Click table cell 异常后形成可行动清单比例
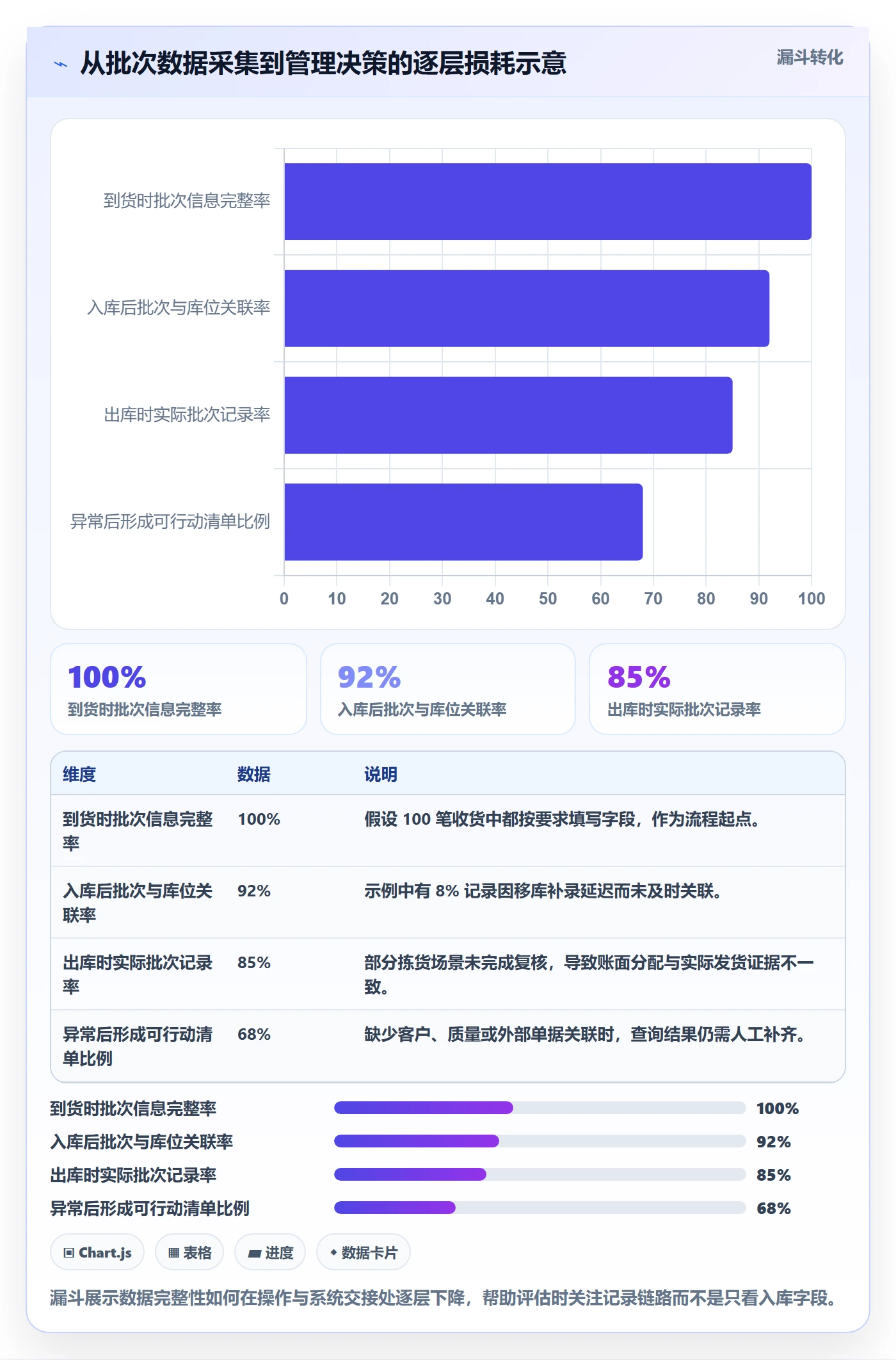 [x=138, y=1046]
